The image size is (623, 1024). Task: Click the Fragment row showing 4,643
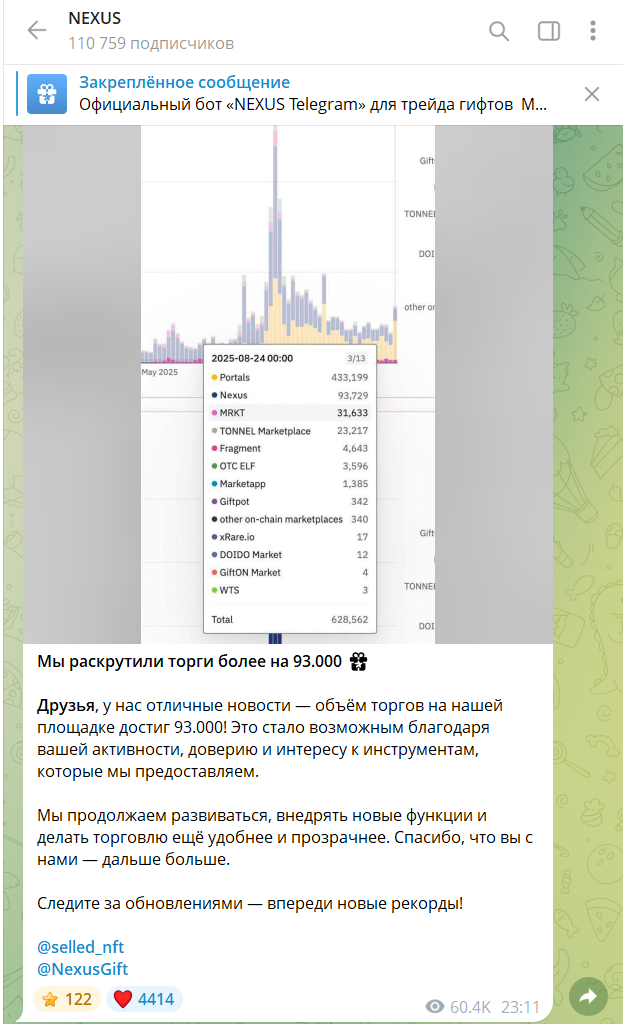coord(290,449)
